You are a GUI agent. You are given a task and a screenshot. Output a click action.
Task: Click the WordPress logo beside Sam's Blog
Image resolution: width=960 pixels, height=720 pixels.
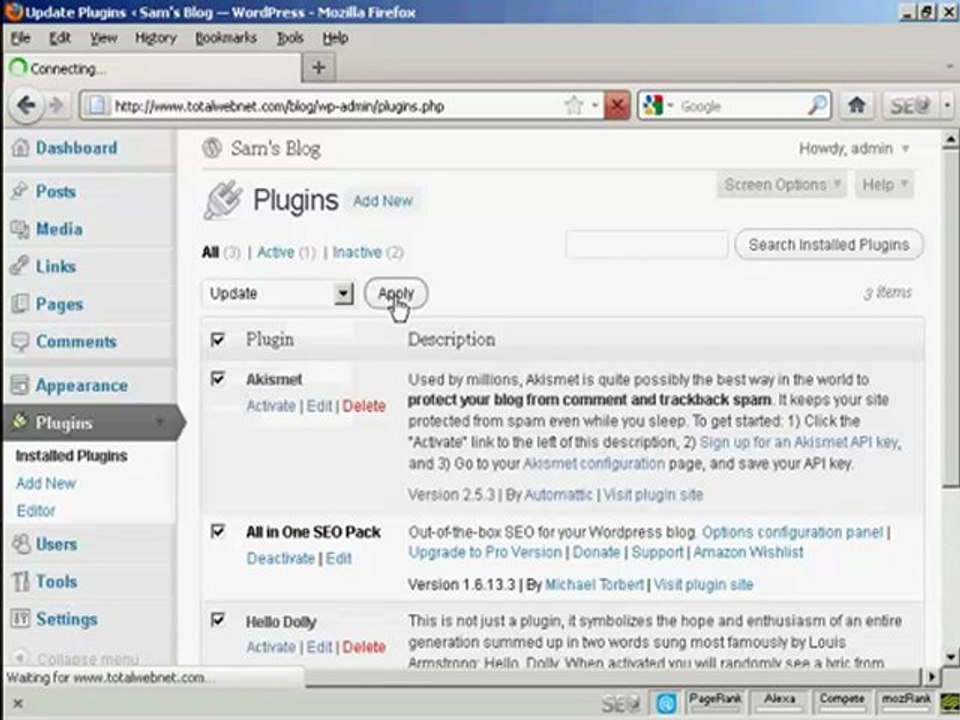click(x=212, y=148)
